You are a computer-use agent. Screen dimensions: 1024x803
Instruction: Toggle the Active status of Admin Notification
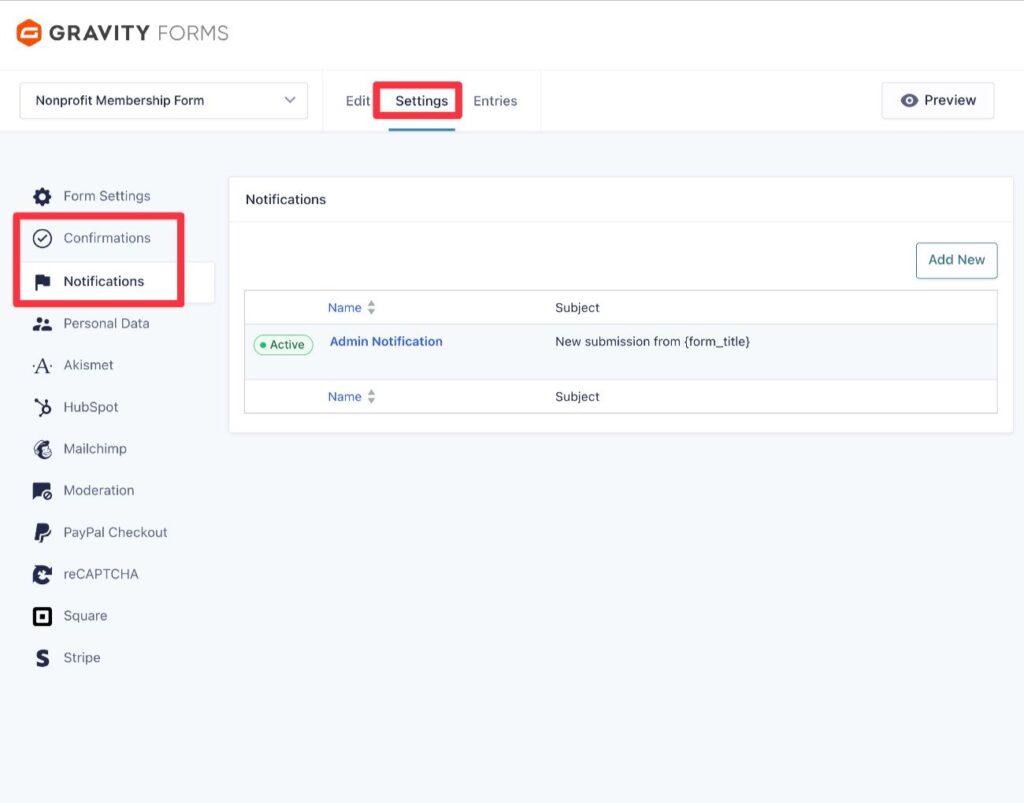pyautogui.click(x=283, y=345)
